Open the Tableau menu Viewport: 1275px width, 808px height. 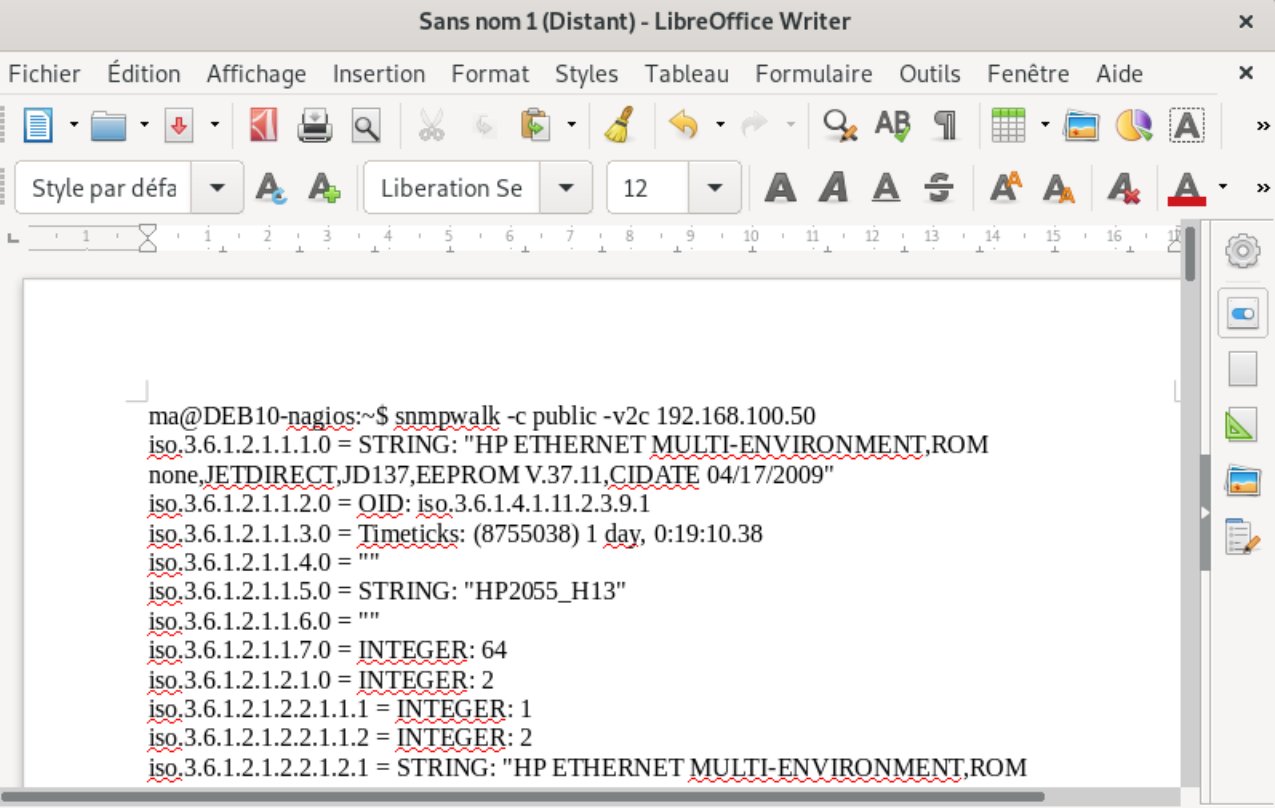686,74
